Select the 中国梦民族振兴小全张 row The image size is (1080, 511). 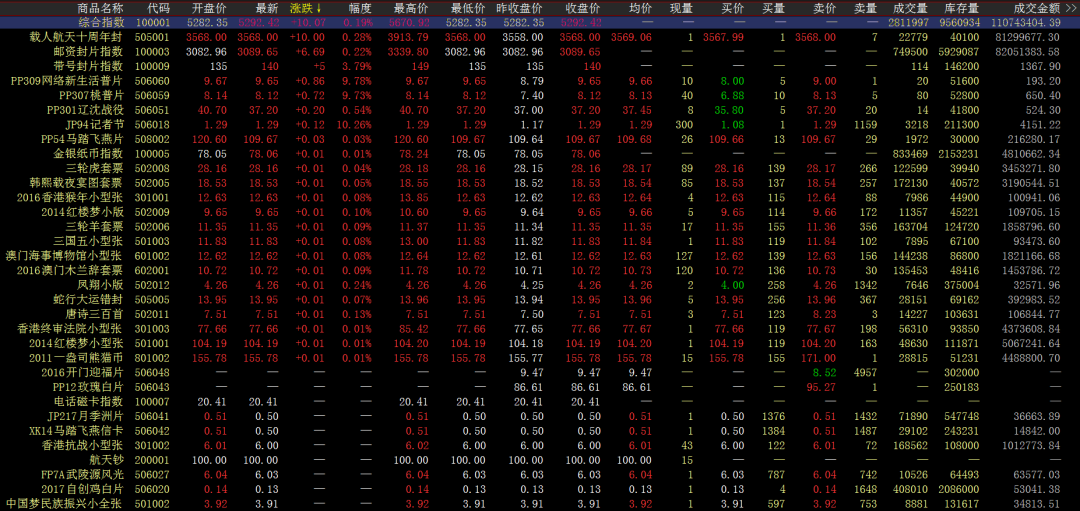pos(540,504)
